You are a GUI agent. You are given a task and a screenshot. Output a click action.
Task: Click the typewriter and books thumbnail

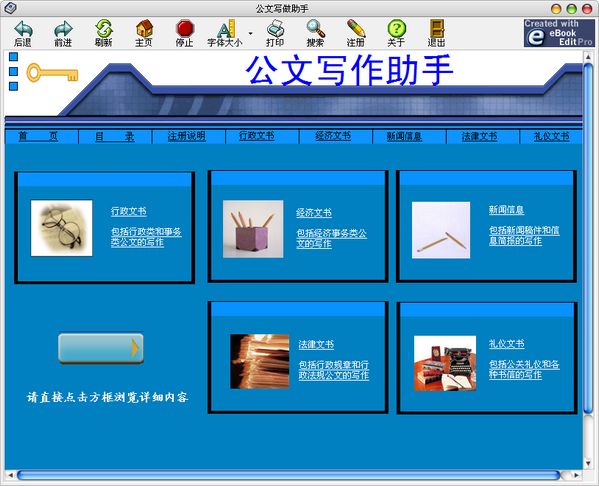coord(445,363)
